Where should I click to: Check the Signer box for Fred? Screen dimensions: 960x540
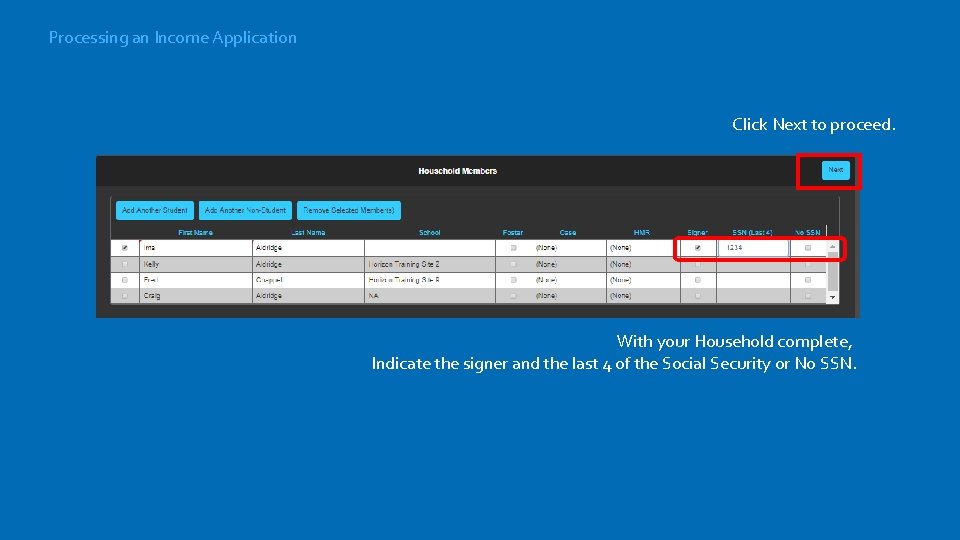point(697,280)
